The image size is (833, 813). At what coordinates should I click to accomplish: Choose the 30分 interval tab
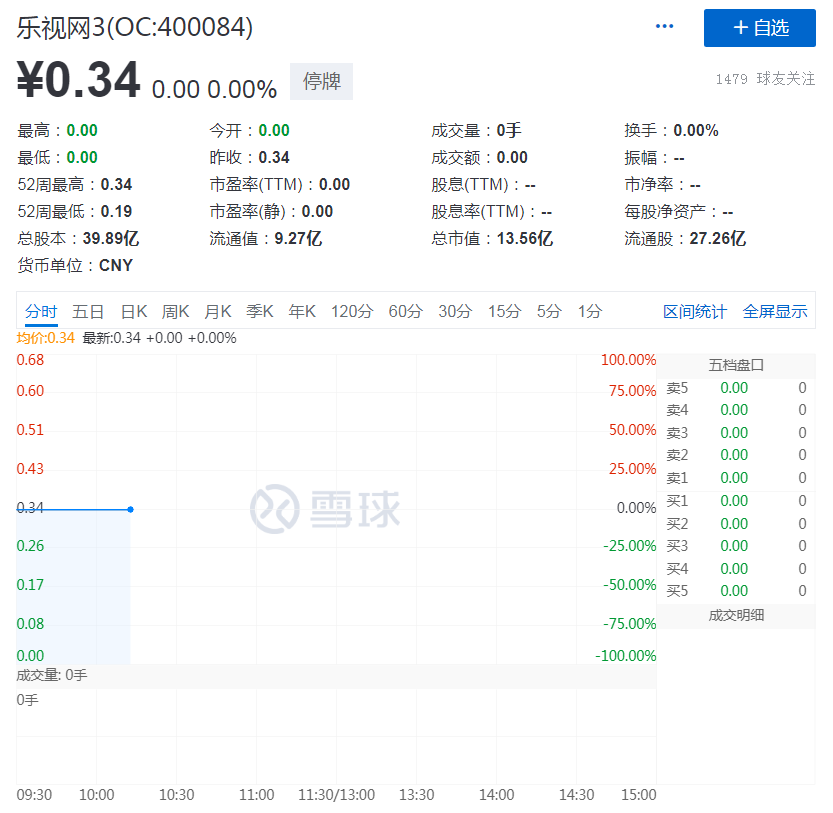click(x=455, y=311)
